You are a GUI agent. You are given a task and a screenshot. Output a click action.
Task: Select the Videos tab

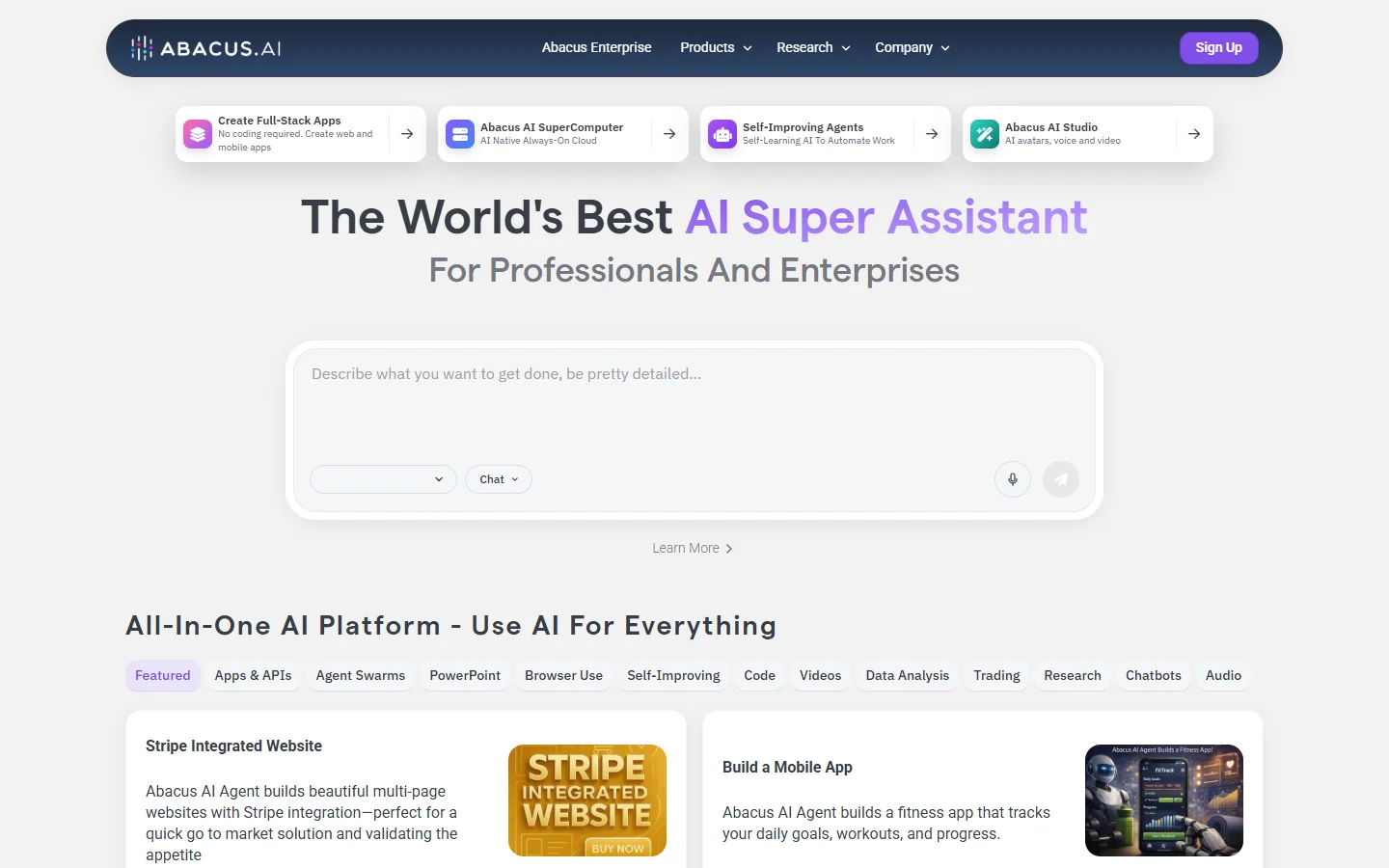click(821, 676)
